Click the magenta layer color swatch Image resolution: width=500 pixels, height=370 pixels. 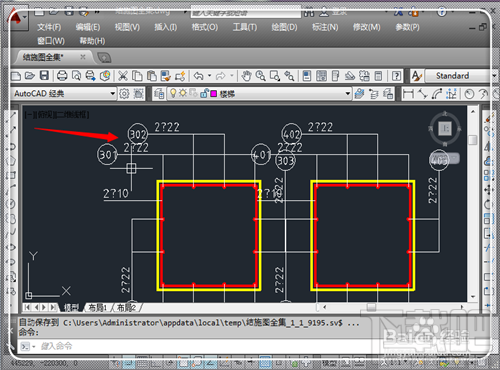[x=214, y=94]
